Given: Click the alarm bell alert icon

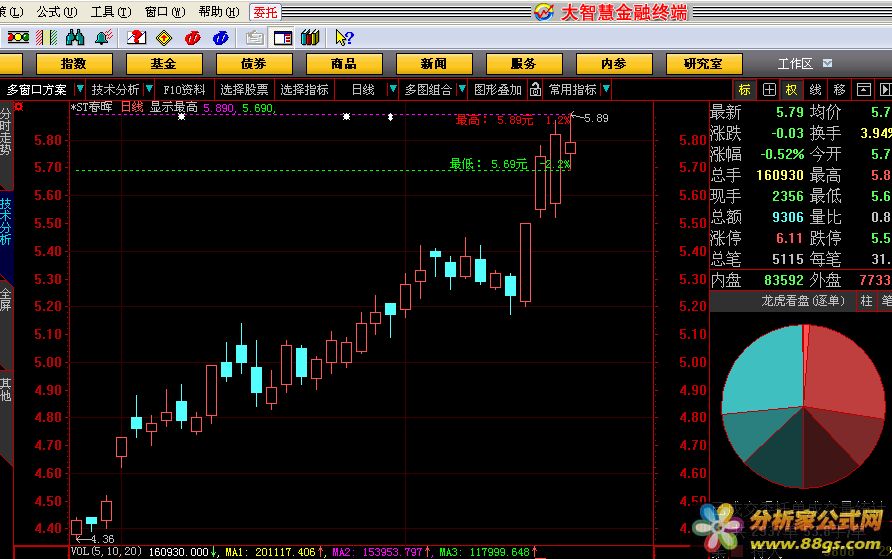Looking at the screenshot, I should point(104,38).
